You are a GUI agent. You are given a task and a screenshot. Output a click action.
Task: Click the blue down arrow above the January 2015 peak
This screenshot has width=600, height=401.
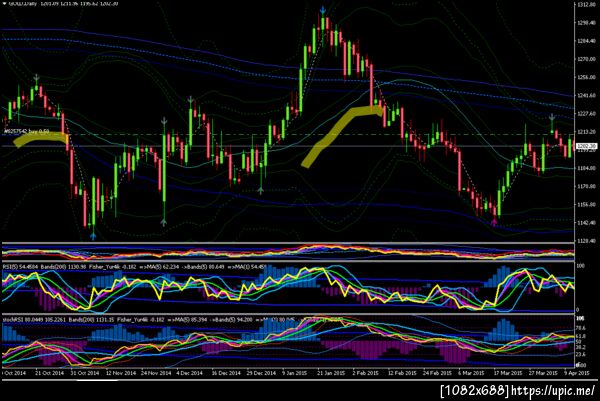point(323,10)
